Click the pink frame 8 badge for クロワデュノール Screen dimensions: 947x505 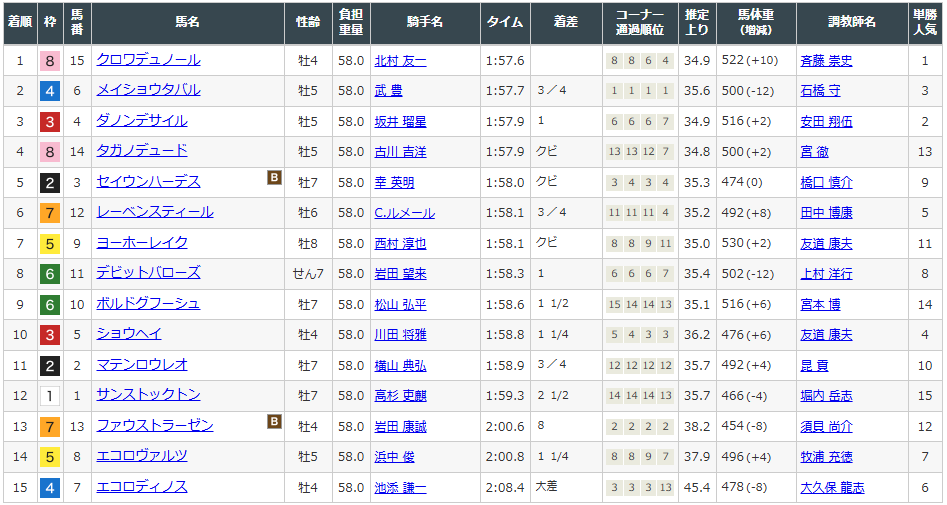[49, 61]
